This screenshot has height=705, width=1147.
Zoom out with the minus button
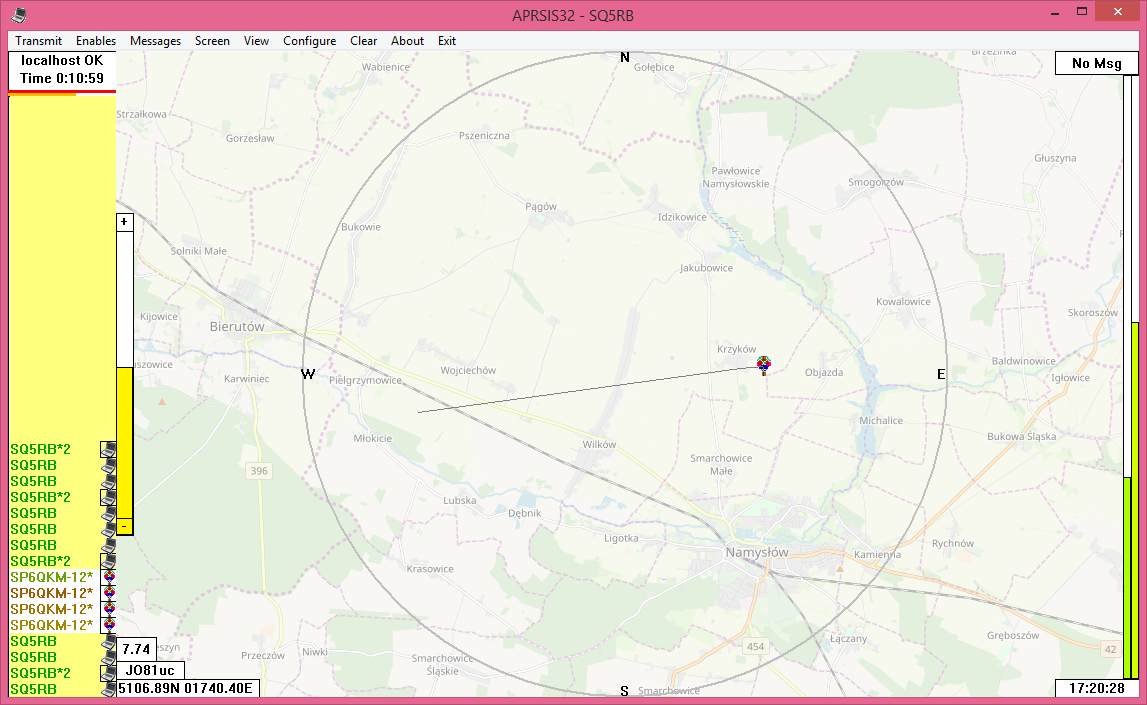124,527
